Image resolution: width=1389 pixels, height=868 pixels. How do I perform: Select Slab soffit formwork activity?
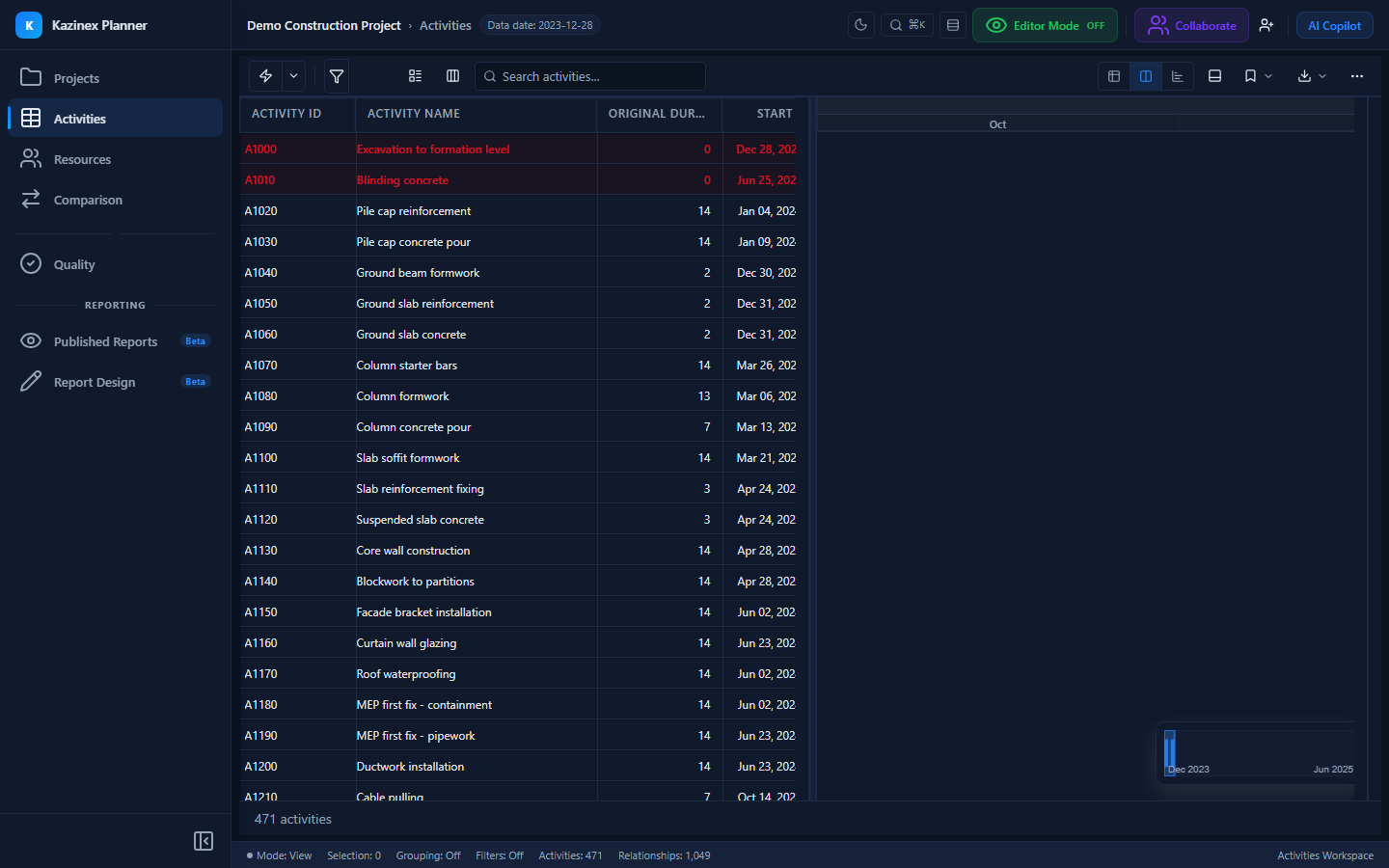(x=407, y=458)
